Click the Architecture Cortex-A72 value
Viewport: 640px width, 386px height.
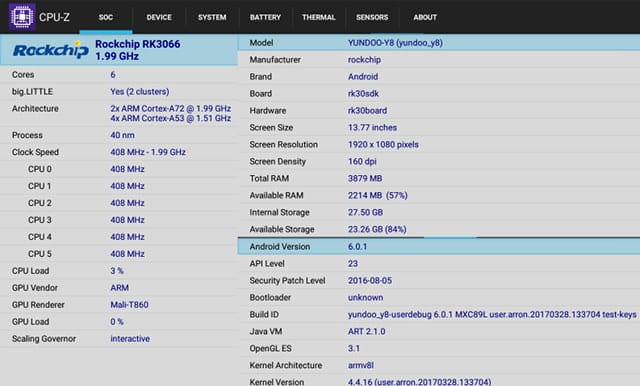171,109
